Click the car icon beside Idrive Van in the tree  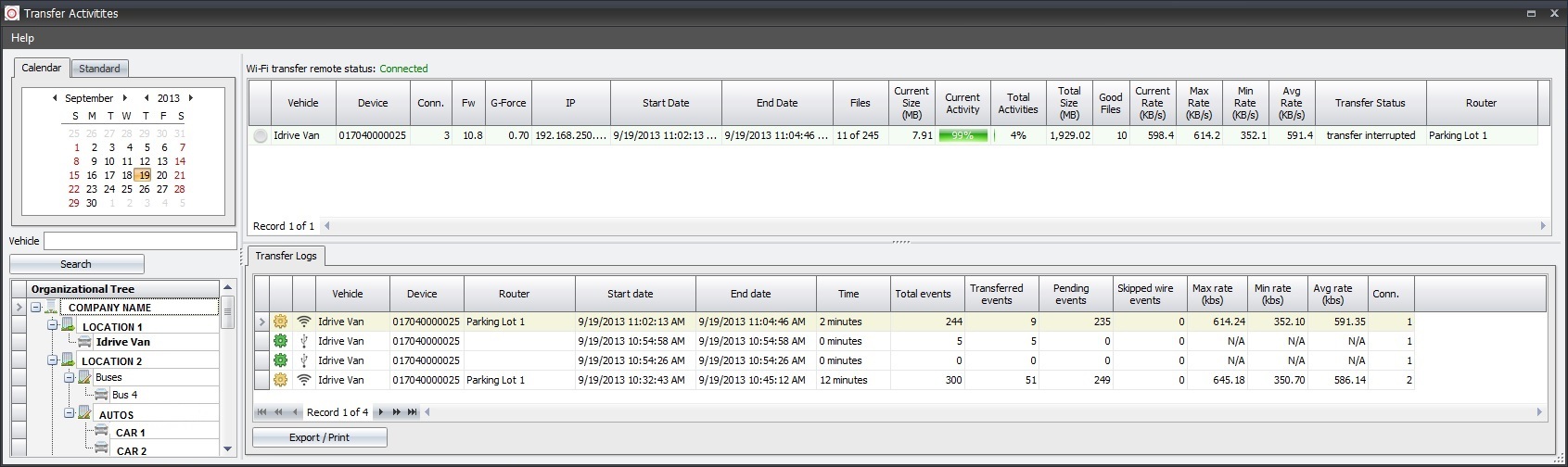point(84,342)
